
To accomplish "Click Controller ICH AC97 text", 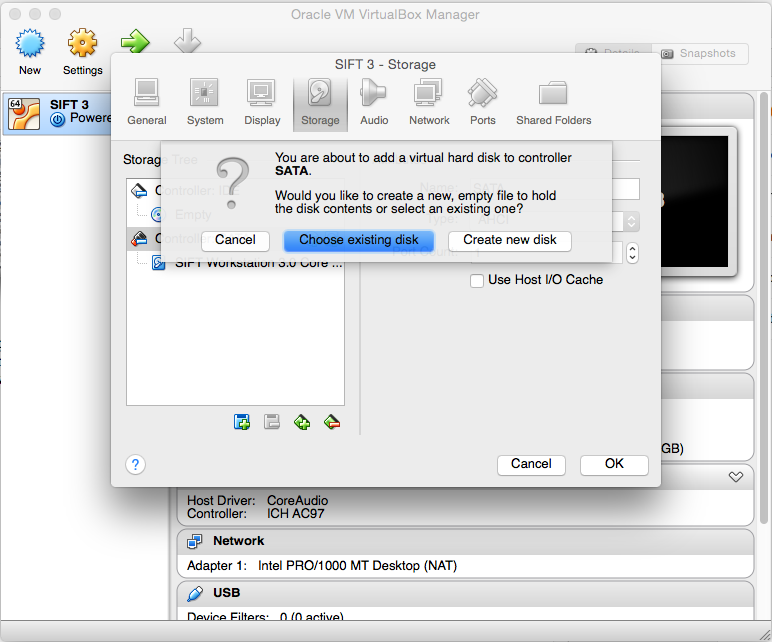I will coord(256,514).
